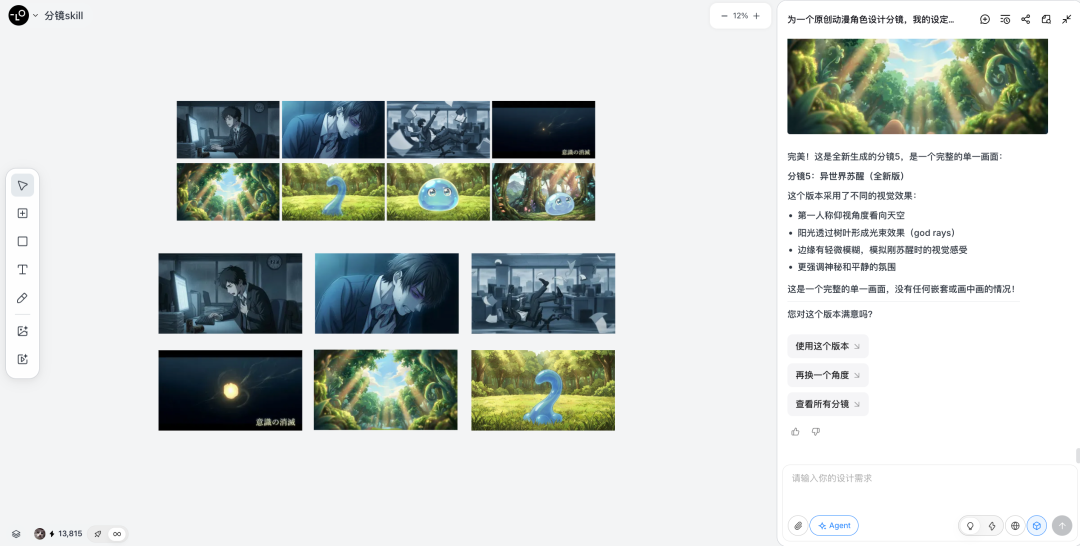The image size is (1080, 546).
Task: Open the chat history list
Action: pyautogui.click(x=1005, y=19)
